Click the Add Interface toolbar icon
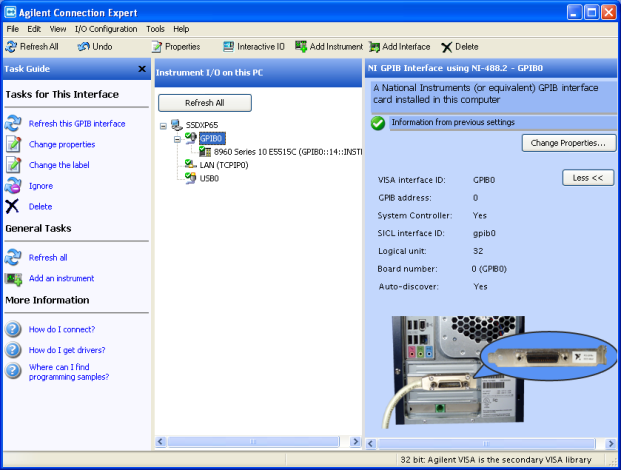 [x=374, y=47]
